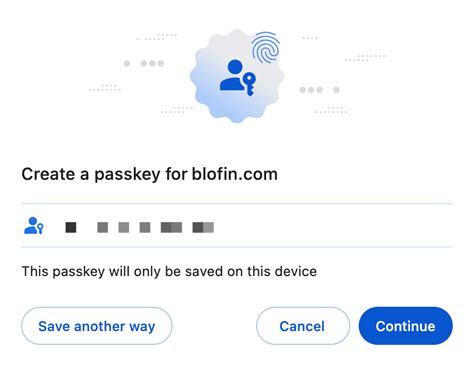Click the scalloped blue badge background
The image size is (474, 366).
(237, 76)
